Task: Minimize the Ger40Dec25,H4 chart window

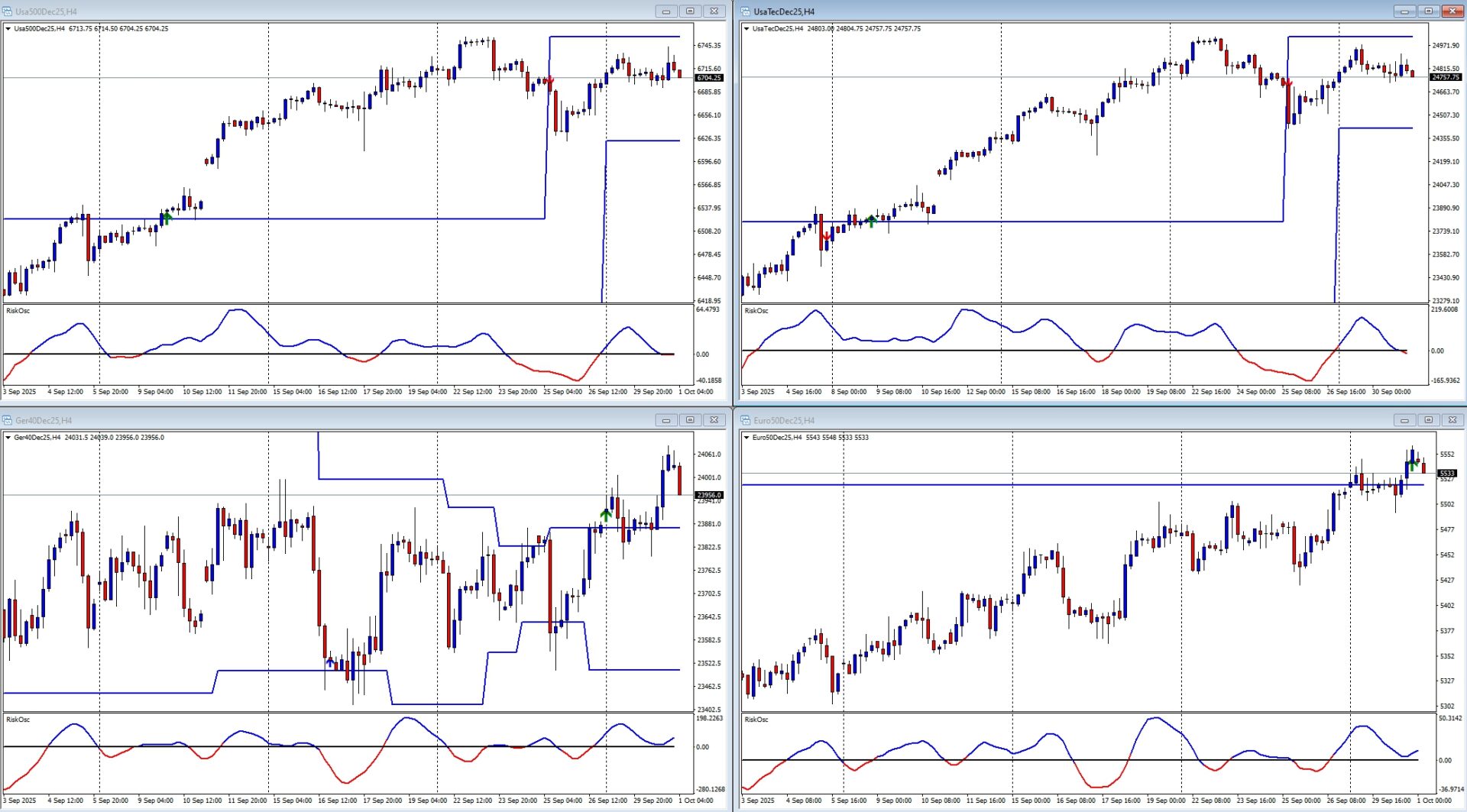Action: pos(666,420)
